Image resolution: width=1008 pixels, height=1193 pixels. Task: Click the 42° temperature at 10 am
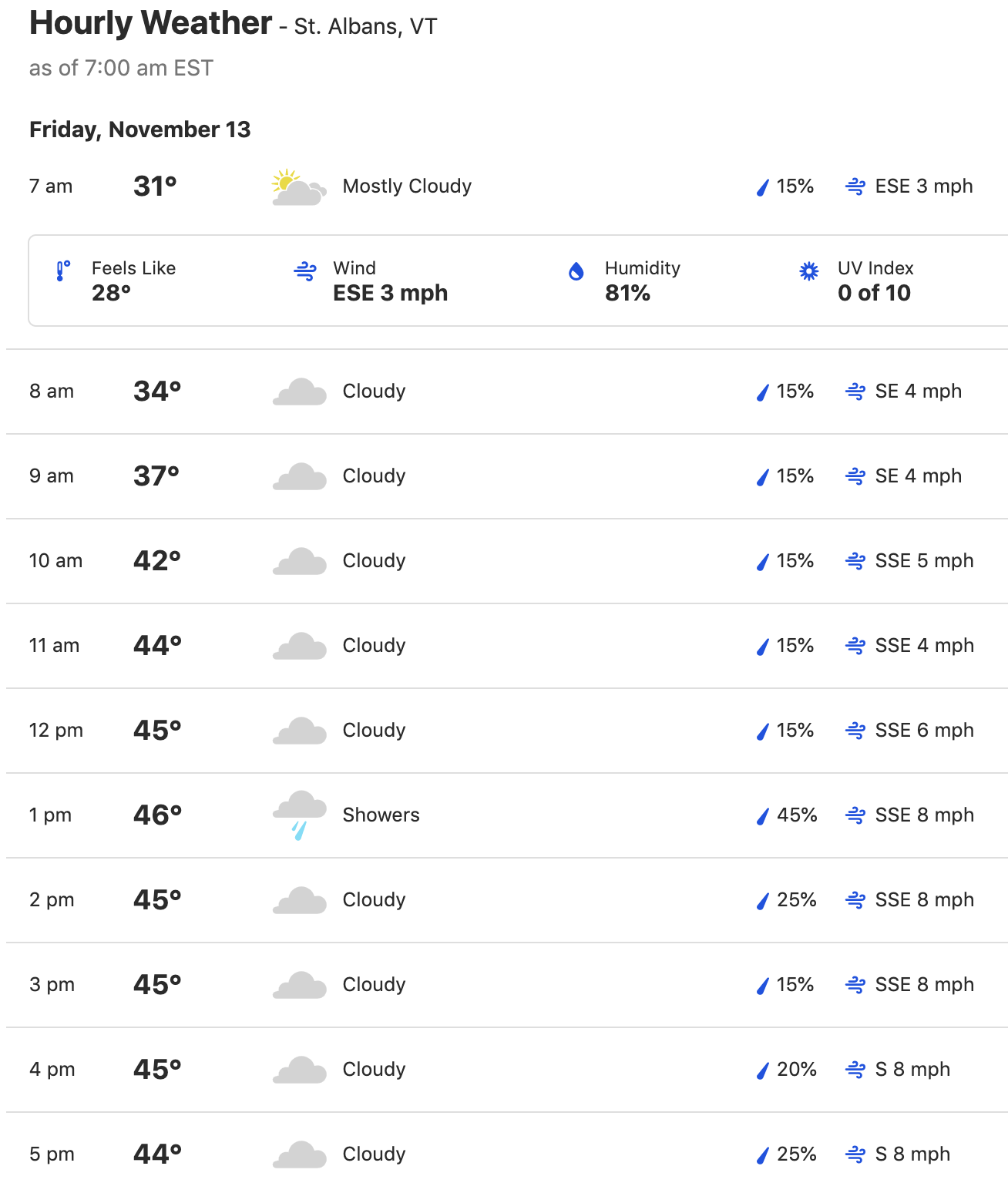pos(157,560)
